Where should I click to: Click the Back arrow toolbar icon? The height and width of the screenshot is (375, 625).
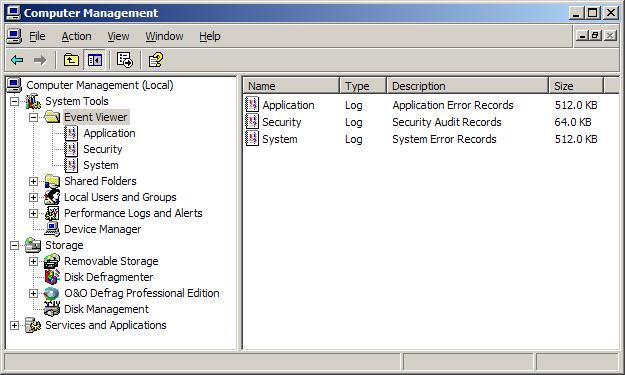pos(17,60)
